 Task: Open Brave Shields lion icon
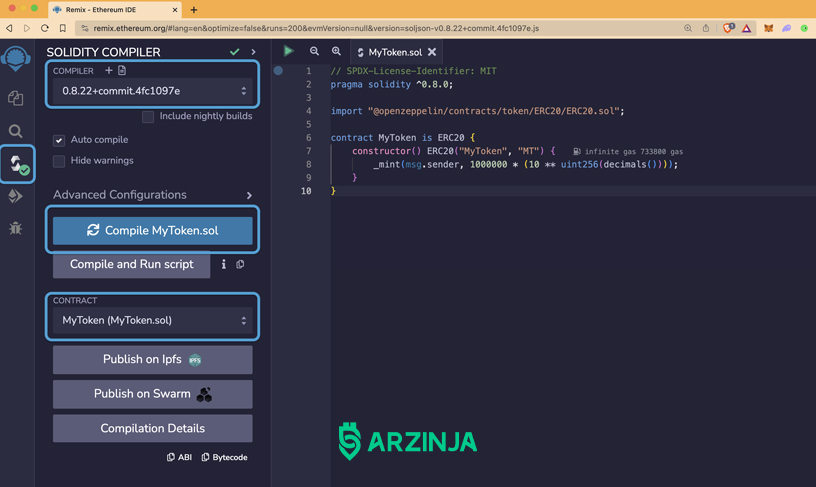729,28
